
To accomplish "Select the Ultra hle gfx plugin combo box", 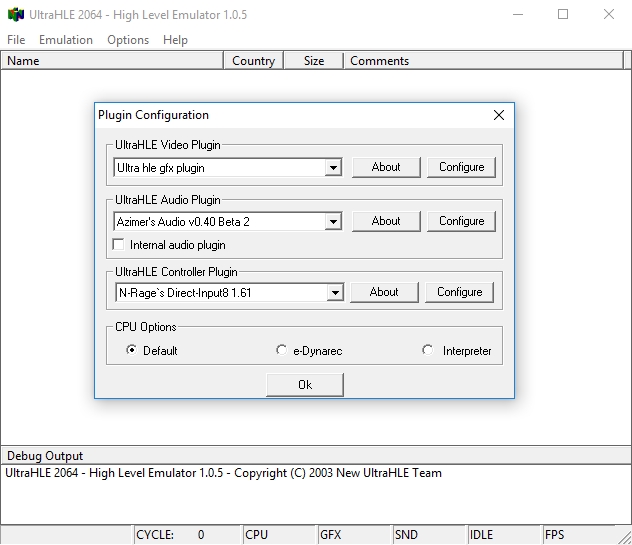I will click(228, 167).
